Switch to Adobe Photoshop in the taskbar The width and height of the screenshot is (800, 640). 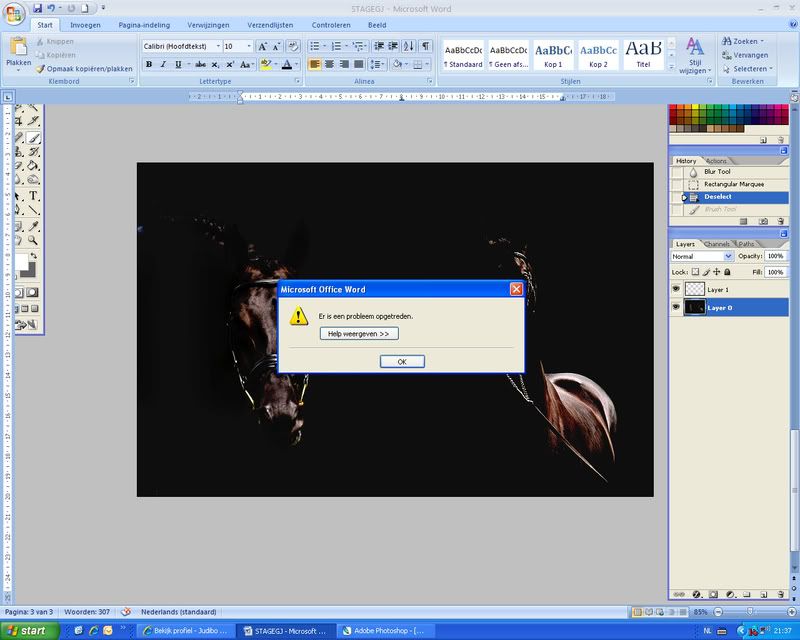[x=388, y=631]
